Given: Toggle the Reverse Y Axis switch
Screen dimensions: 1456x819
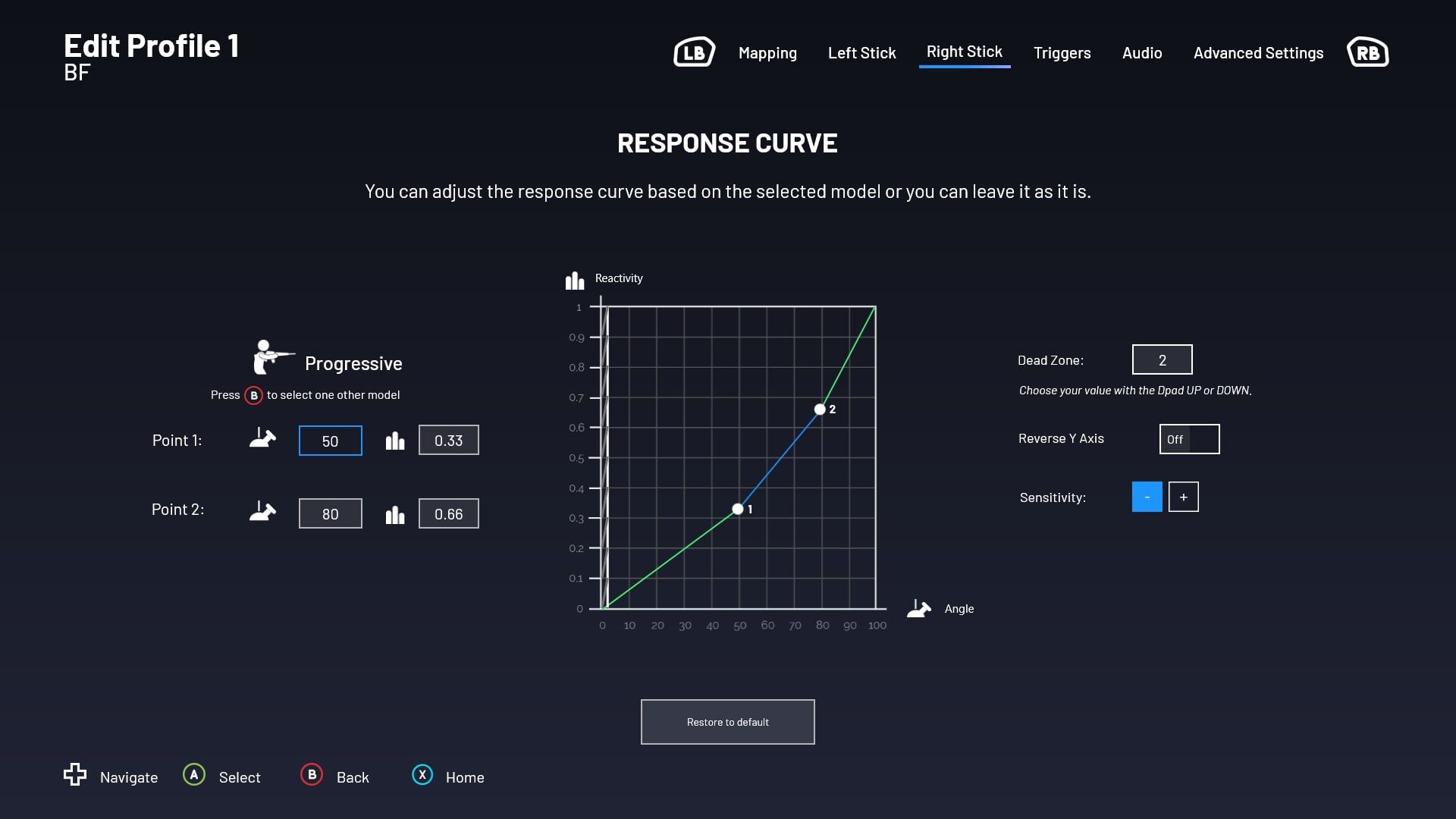Looking at the screenshot, I should coord(1189,439).
